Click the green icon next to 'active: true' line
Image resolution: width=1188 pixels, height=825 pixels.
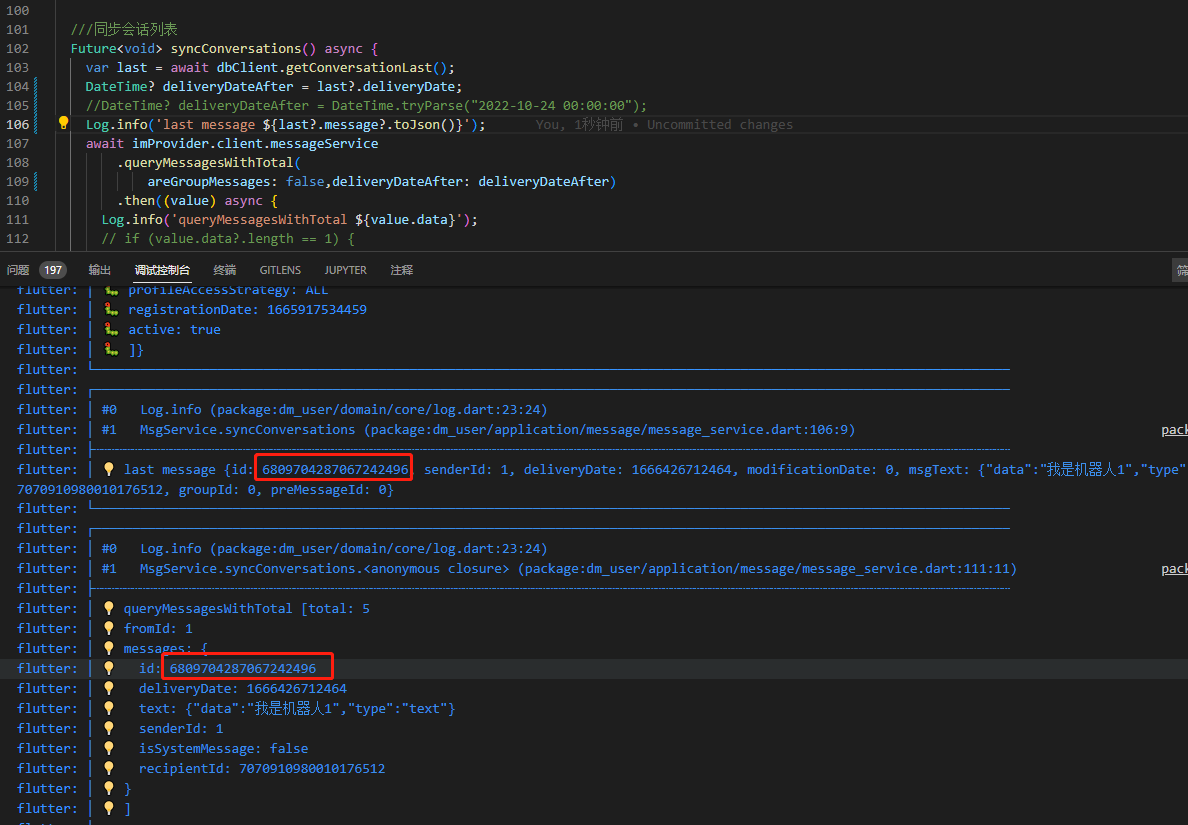click(x=110, y=329)
